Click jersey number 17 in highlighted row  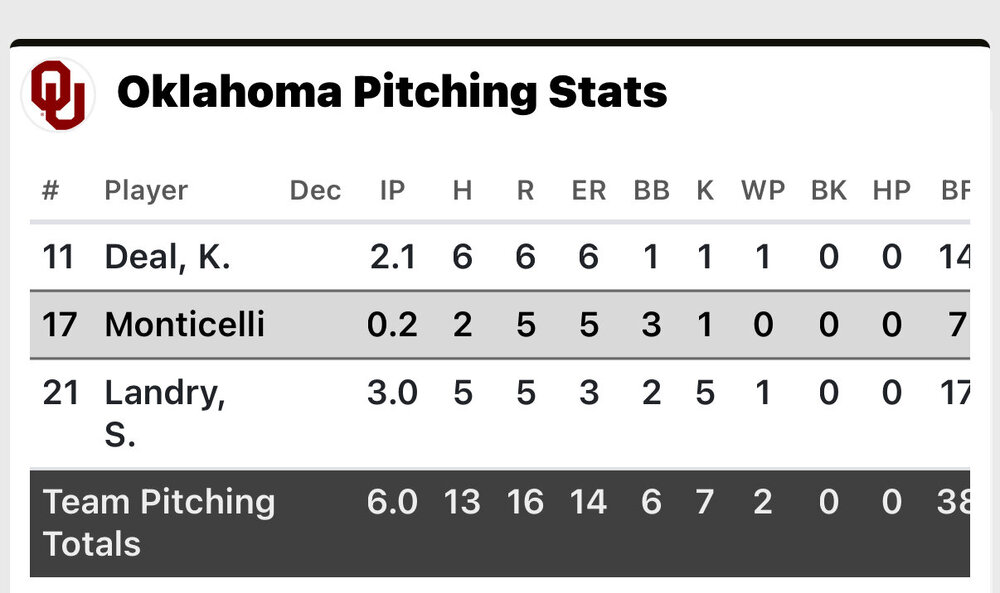point(59,324)
